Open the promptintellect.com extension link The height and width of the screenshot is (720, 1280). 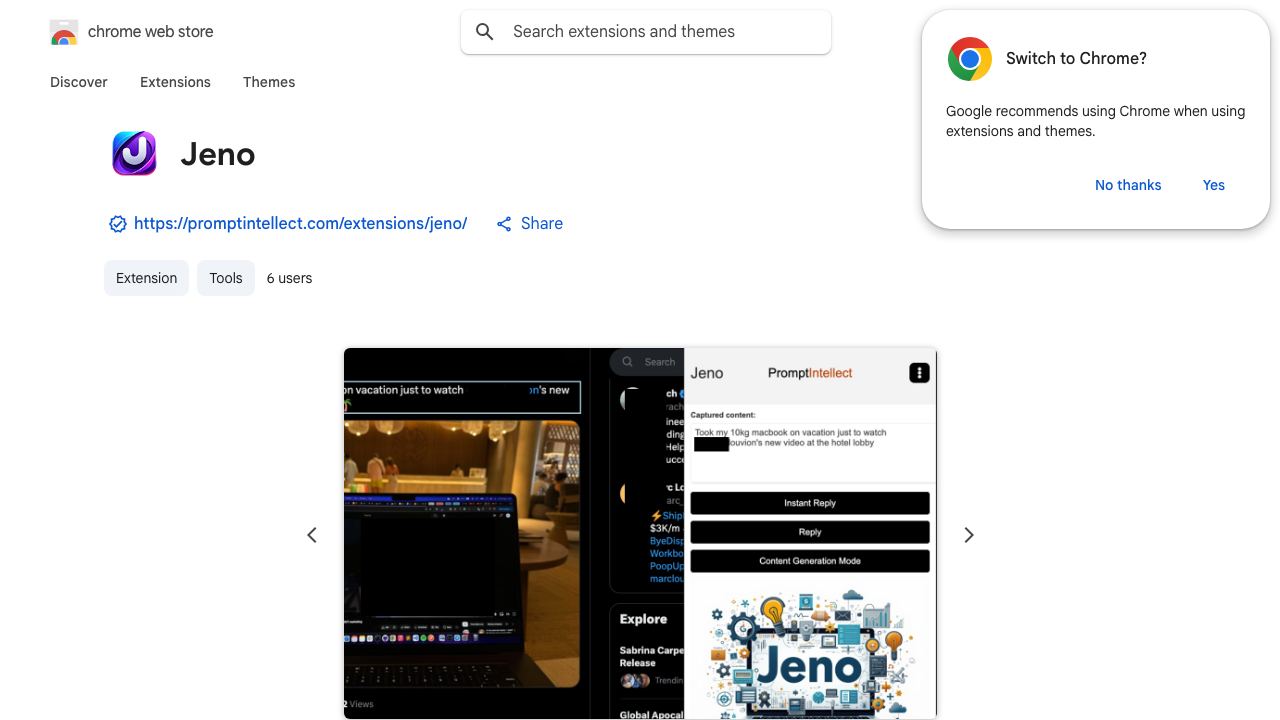(x=300, y=224)
